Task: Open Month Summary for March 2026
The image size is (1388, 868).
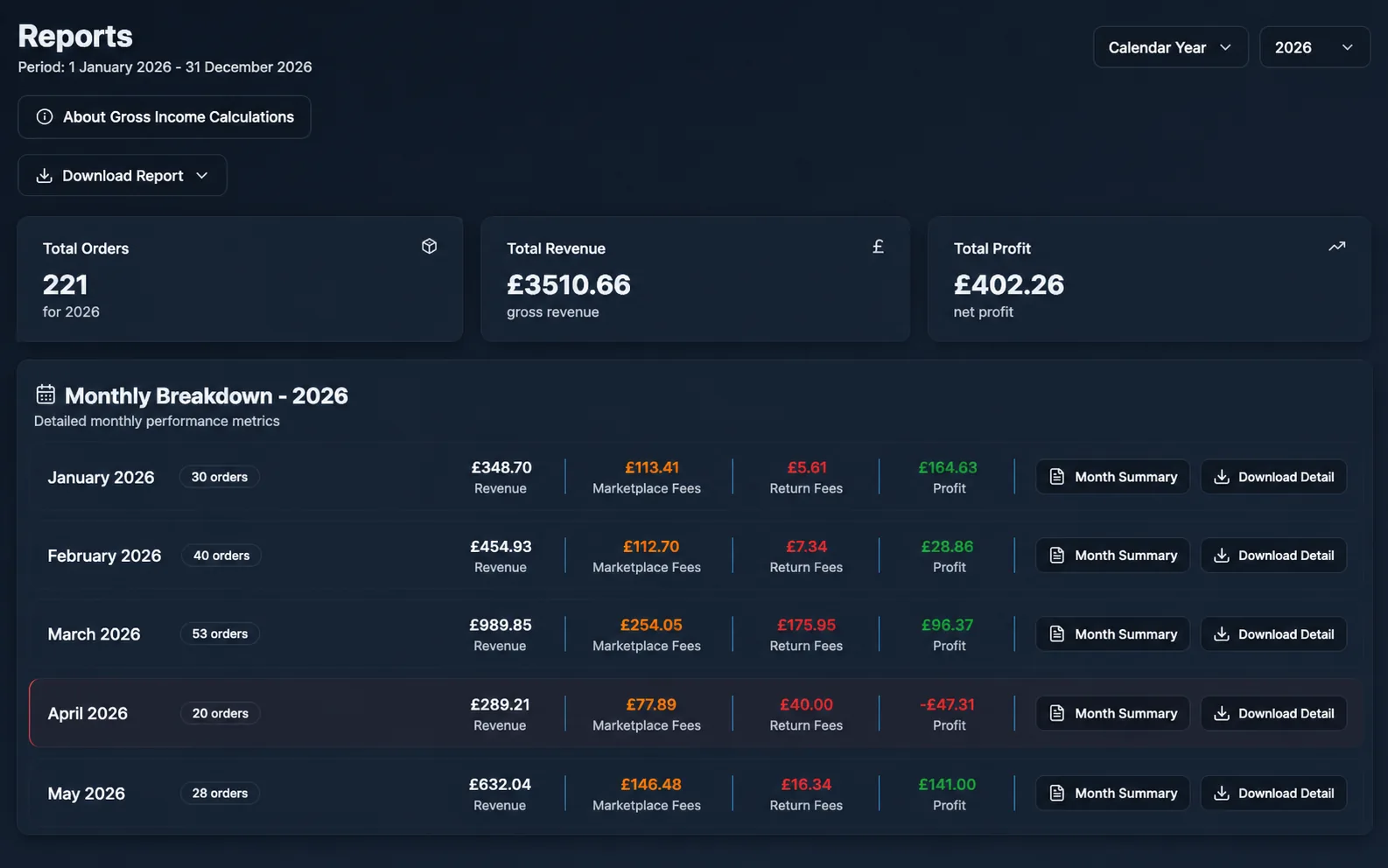Action: [x=1112, y=634]
